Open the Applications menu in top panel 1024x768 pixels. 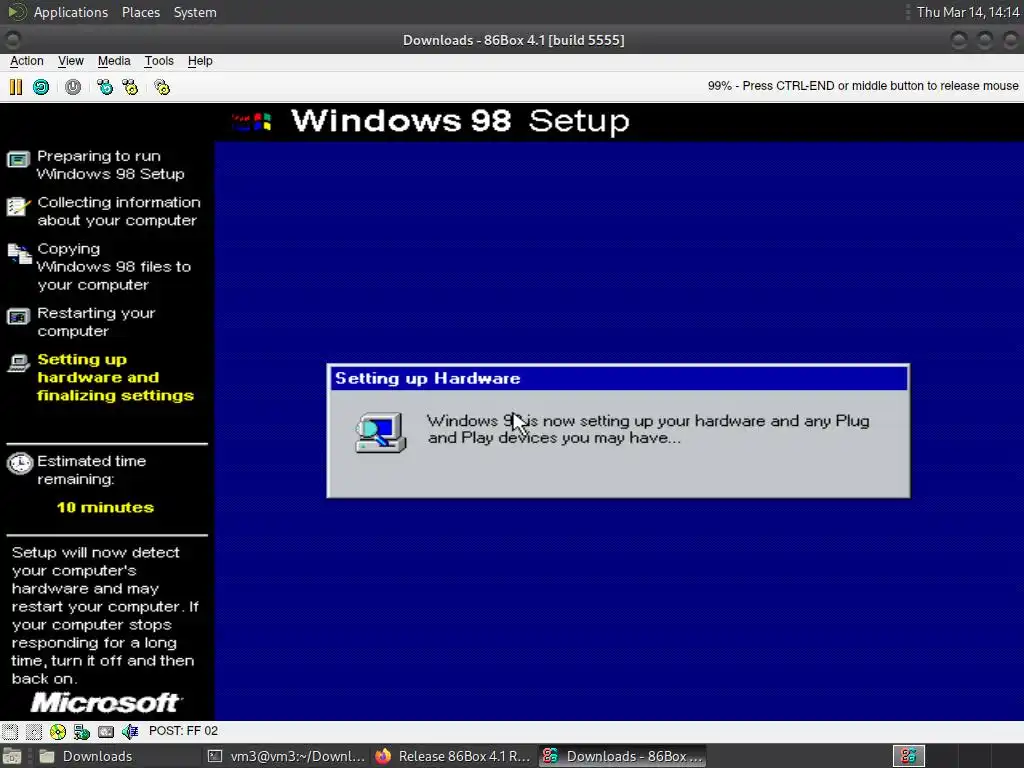click(71, 12)
